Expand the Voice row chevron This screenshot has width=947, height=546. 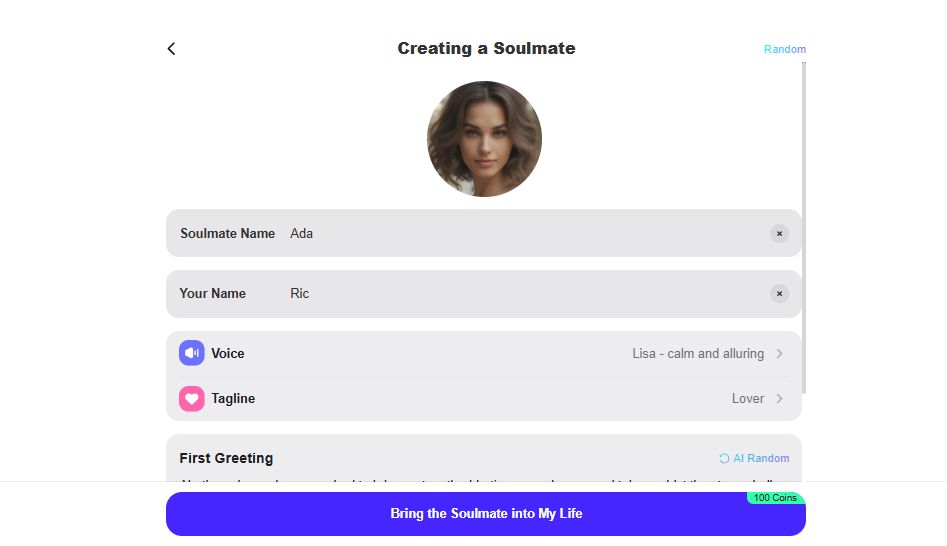pyautogui.click(x=780, y=354)
